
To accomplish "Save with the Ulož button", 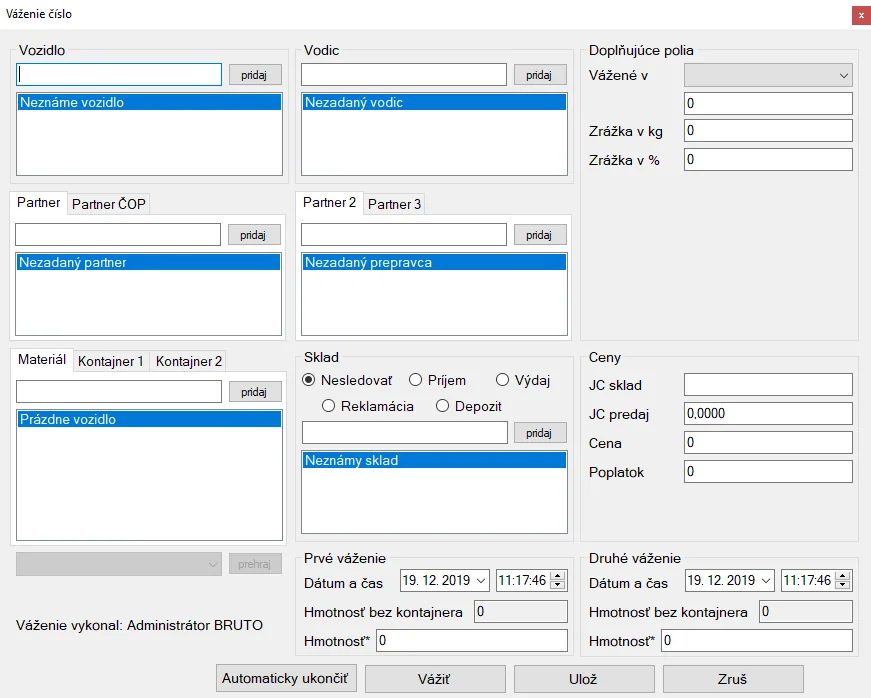I will [584, 679].
